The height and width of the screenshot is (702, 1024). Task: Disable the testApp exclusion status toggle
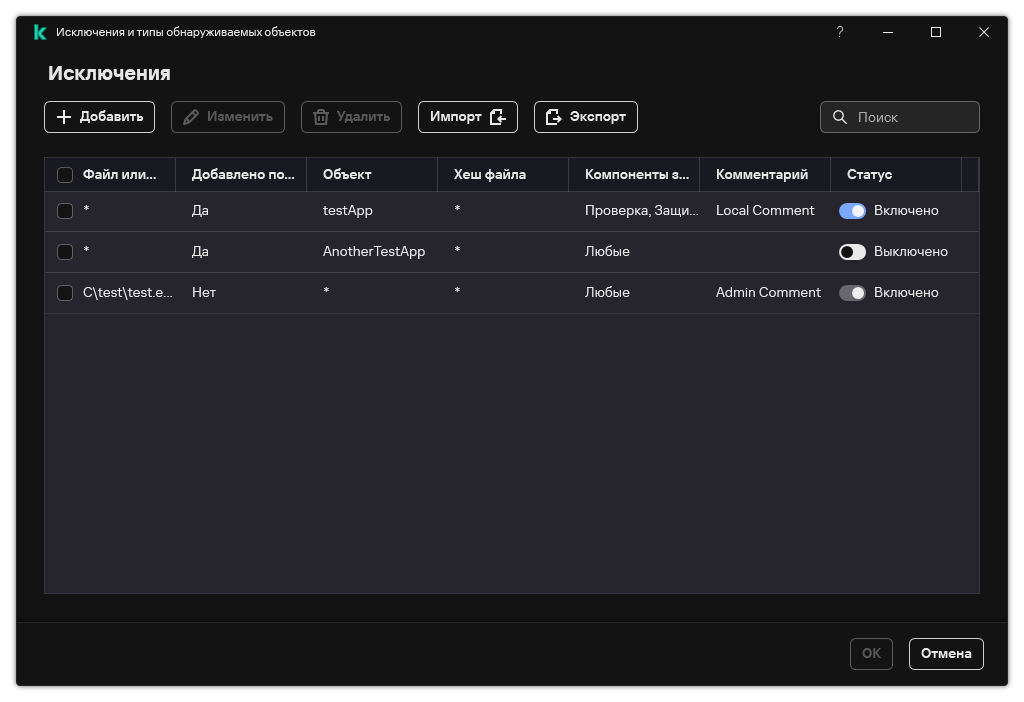[x=852, y=211]
